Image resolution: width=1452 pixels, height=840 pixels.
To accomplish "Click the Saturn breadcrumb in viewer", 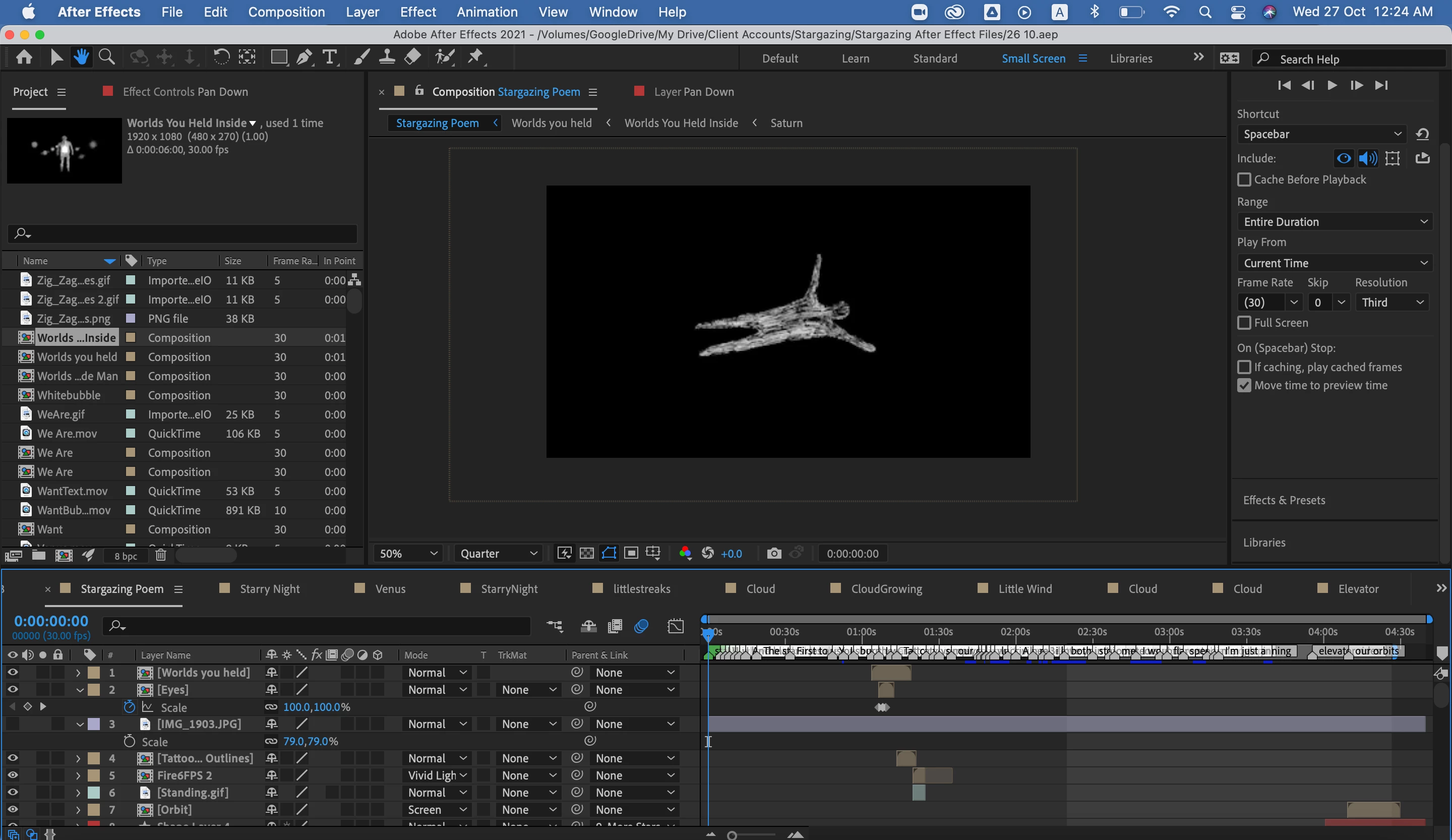I will click(786, 123).
